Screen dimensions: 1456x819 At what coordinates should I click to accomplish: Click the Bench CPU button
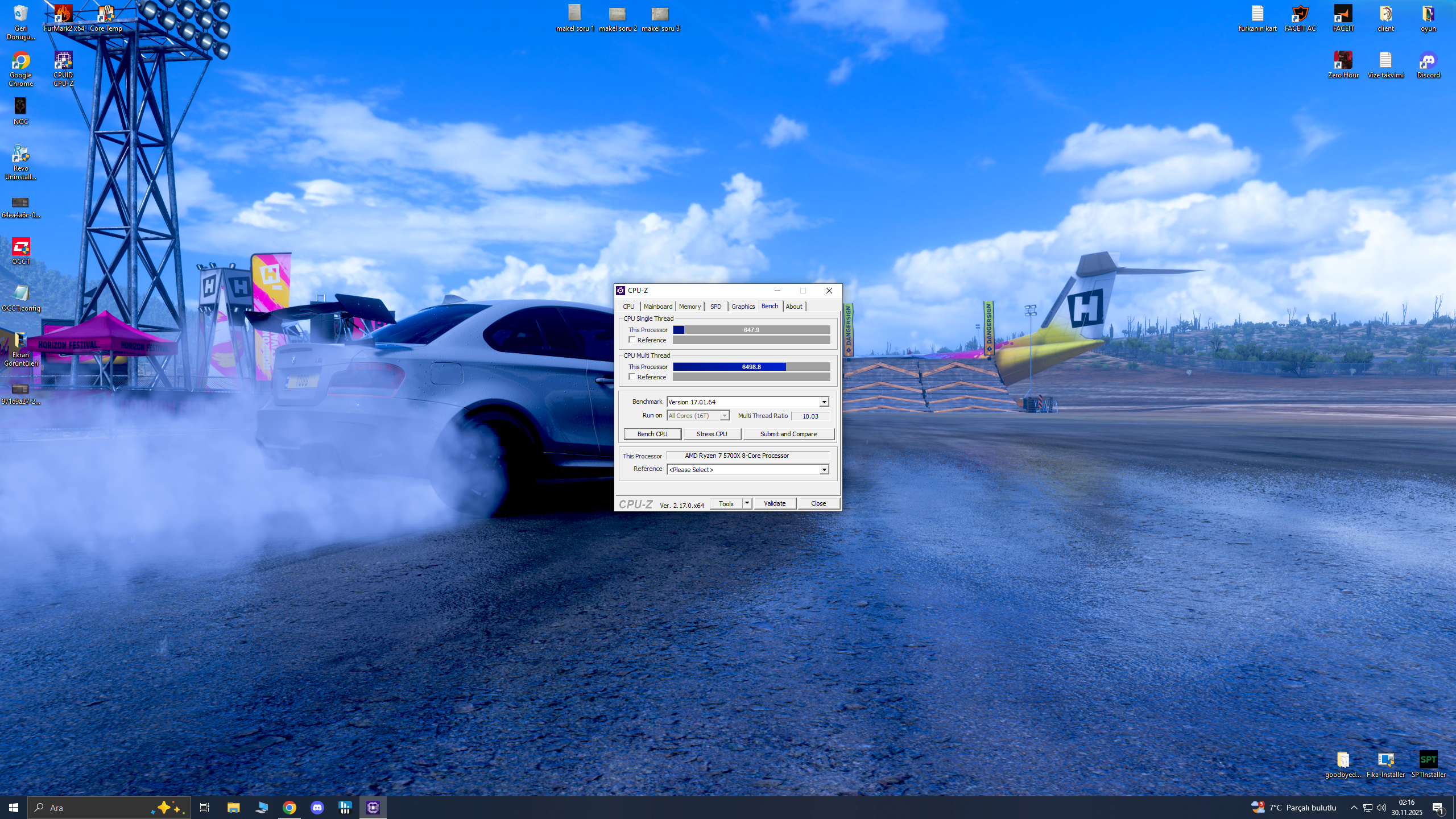(x=652, y=434)
